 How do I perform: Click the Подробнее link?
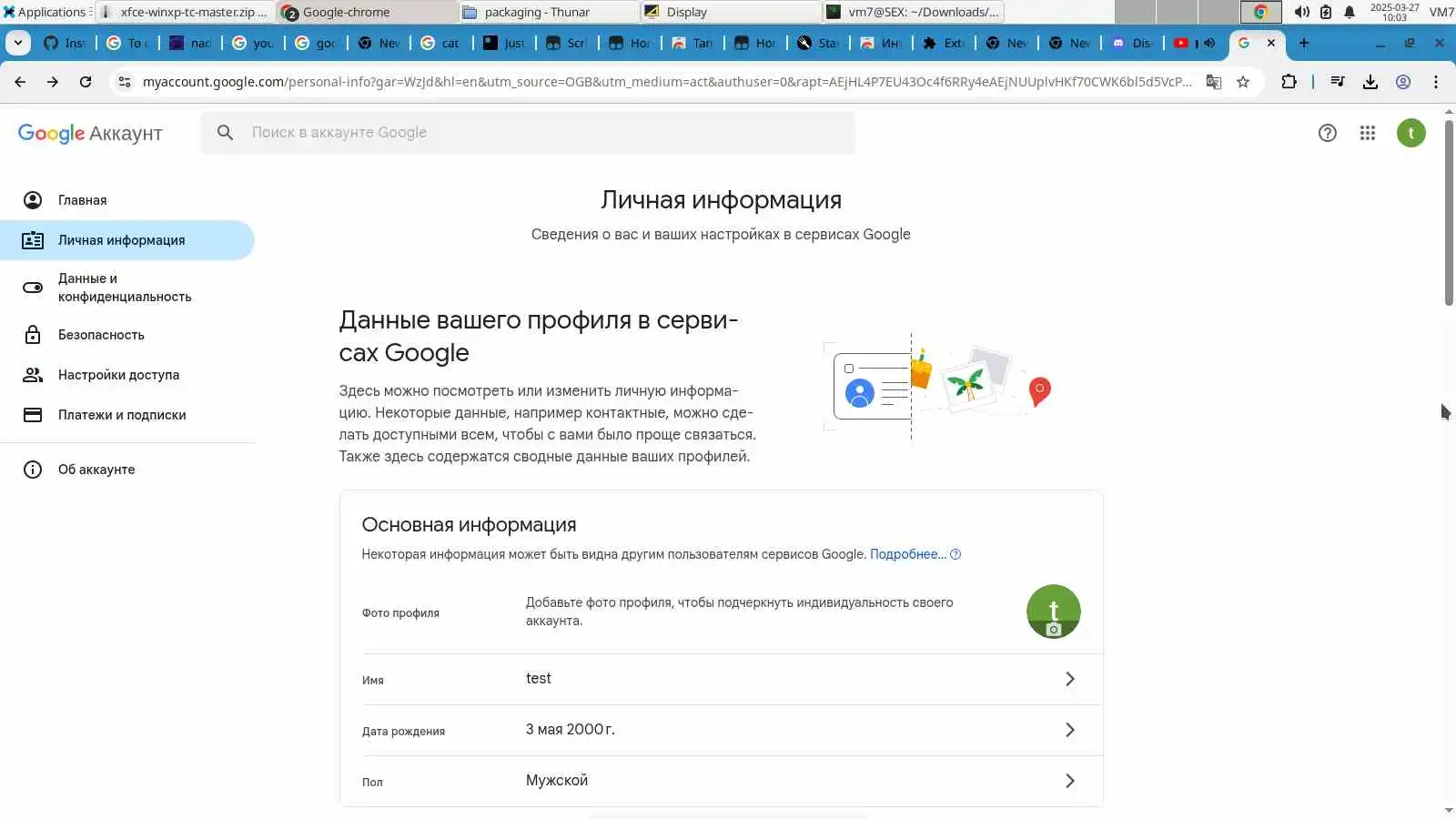coord(907,554)
